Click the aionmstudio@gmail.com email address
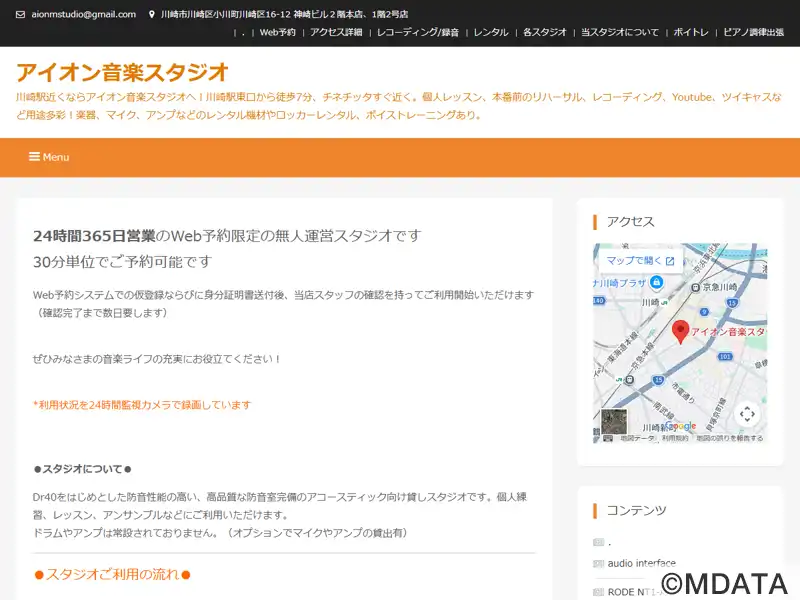This screenshot has width=800, height=600. click(83, 15)
